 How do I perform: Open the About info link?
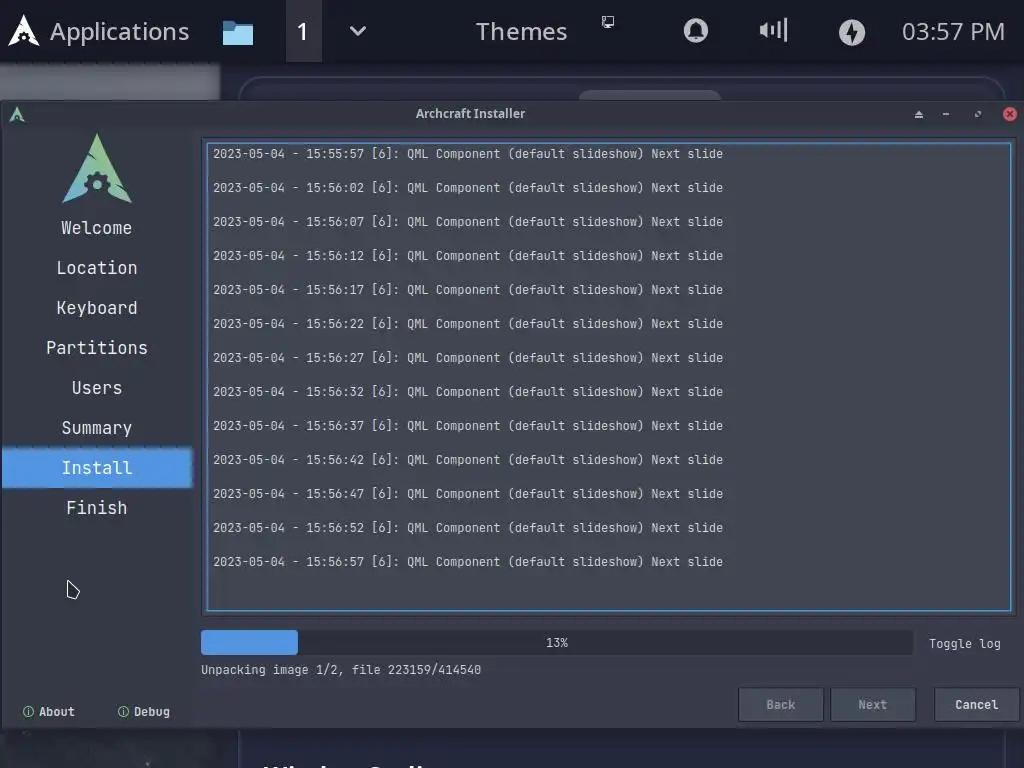pos(49,712)
